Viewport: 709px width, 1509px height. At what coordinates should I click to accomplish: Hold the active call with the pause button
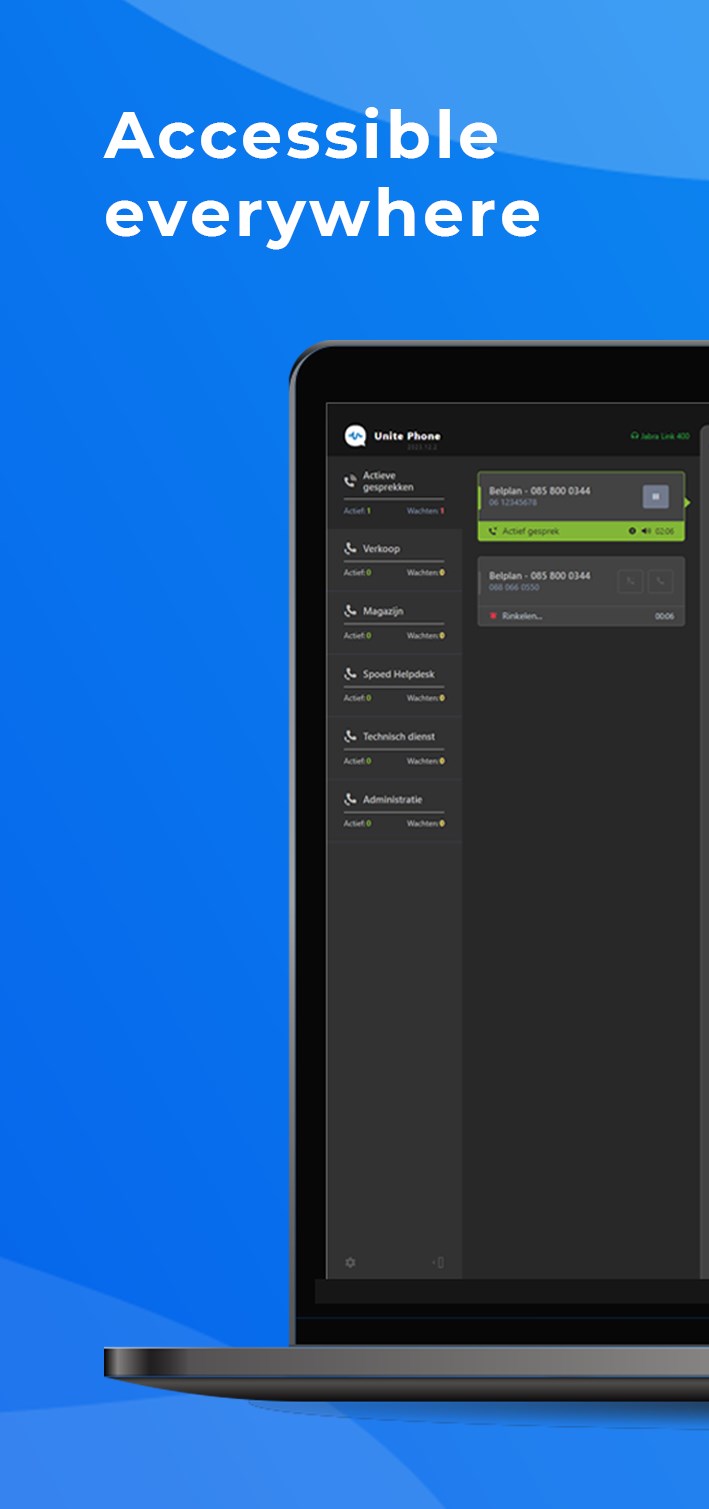click(x=655, y=496)
